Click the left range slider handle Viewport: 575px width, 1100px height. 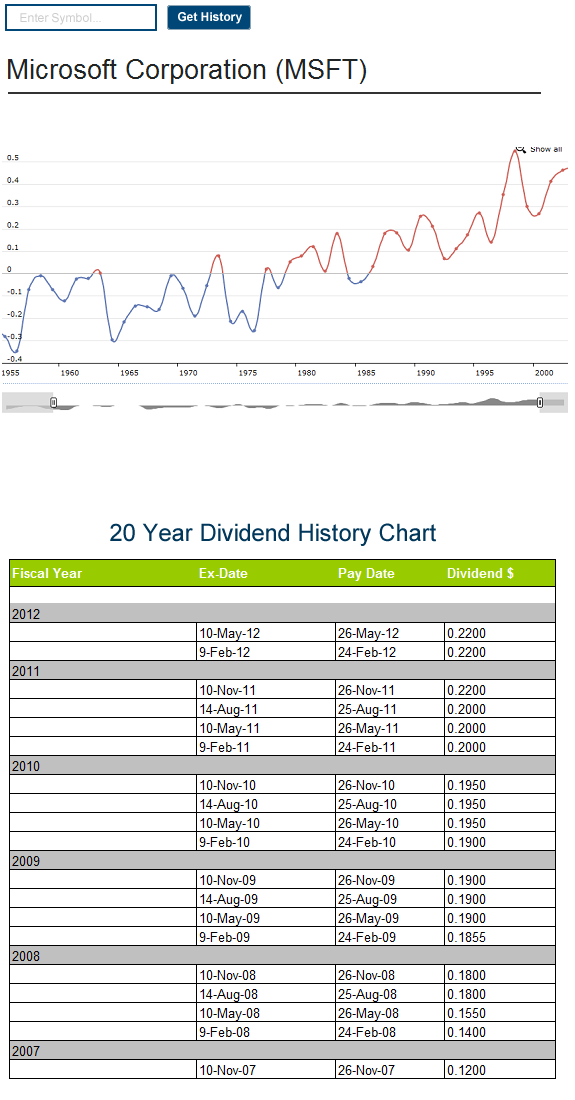tap(53, 402)
